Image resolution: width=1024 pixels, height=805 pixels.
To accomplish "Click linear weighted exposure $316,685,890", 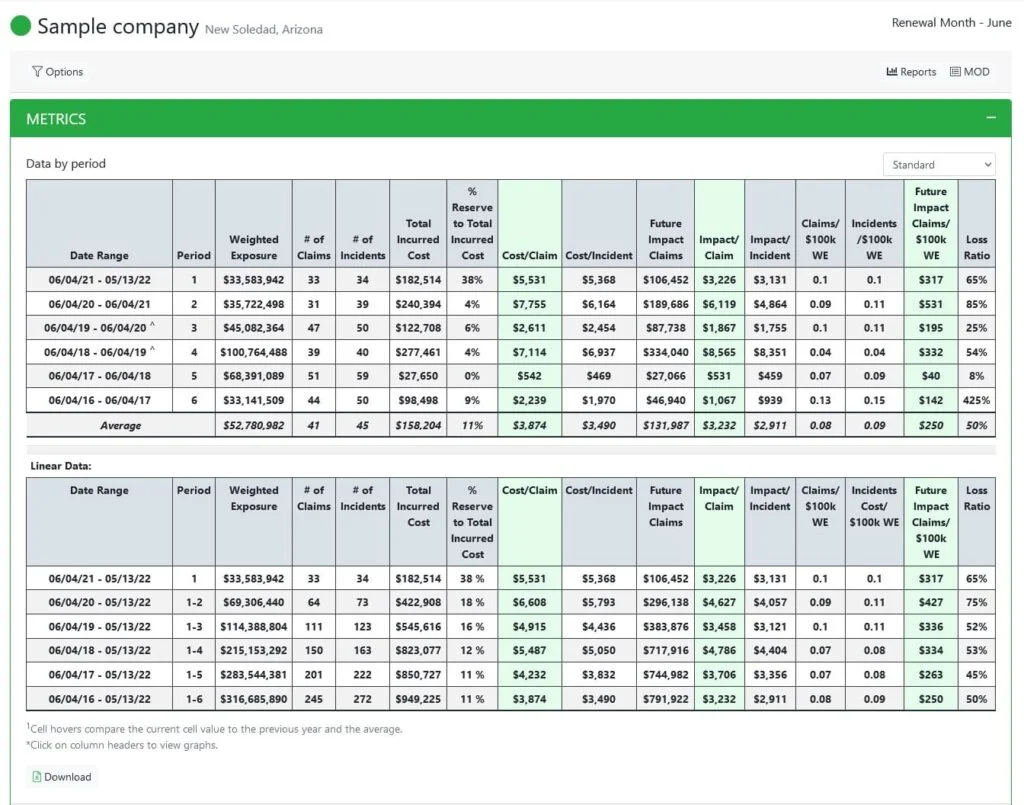I will pyautogui.click(x=253, y=699).
